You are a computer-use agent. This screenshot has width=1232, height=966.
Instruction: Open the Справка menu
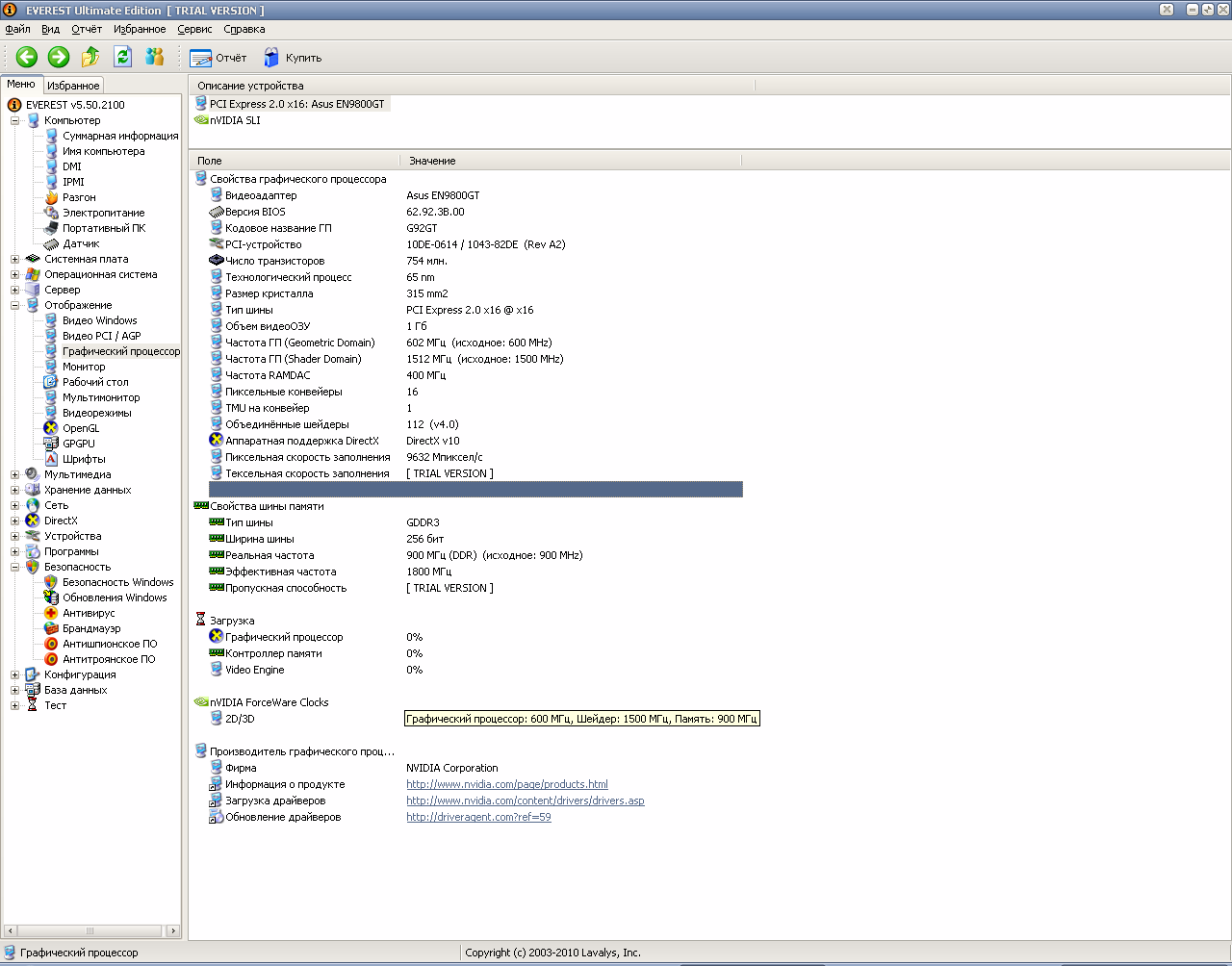pos(244,30)
